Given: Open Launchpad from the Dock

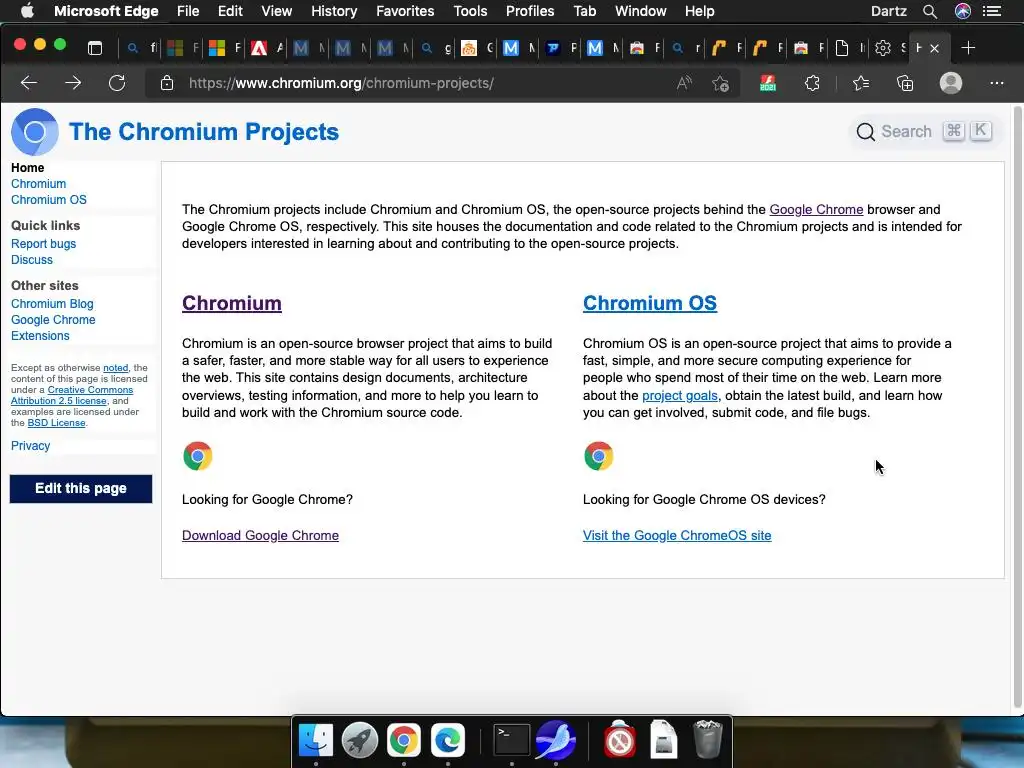Looking at the screenshot, I should [360, 740].
